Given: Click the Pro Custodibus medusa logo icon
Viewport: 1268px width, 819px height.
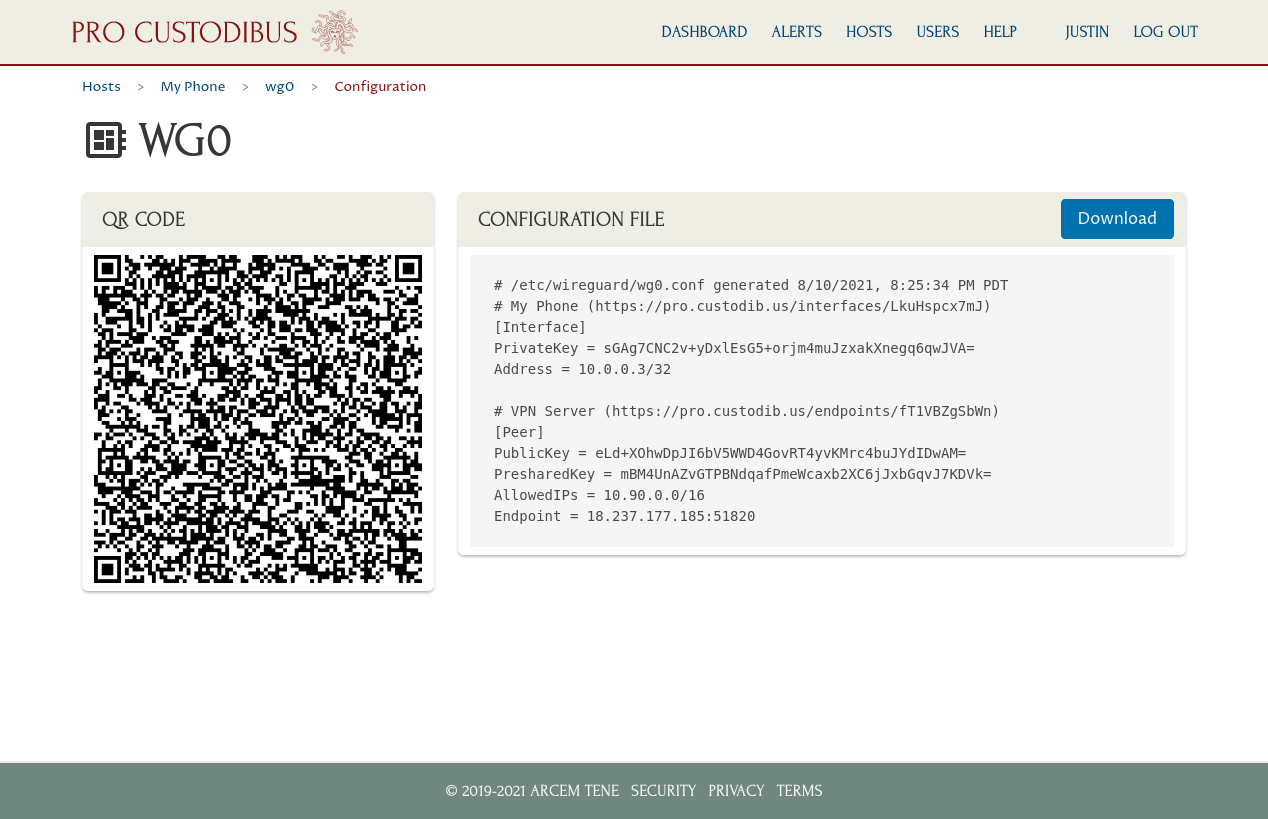Looking at the screenshot, I should [334, 32].
